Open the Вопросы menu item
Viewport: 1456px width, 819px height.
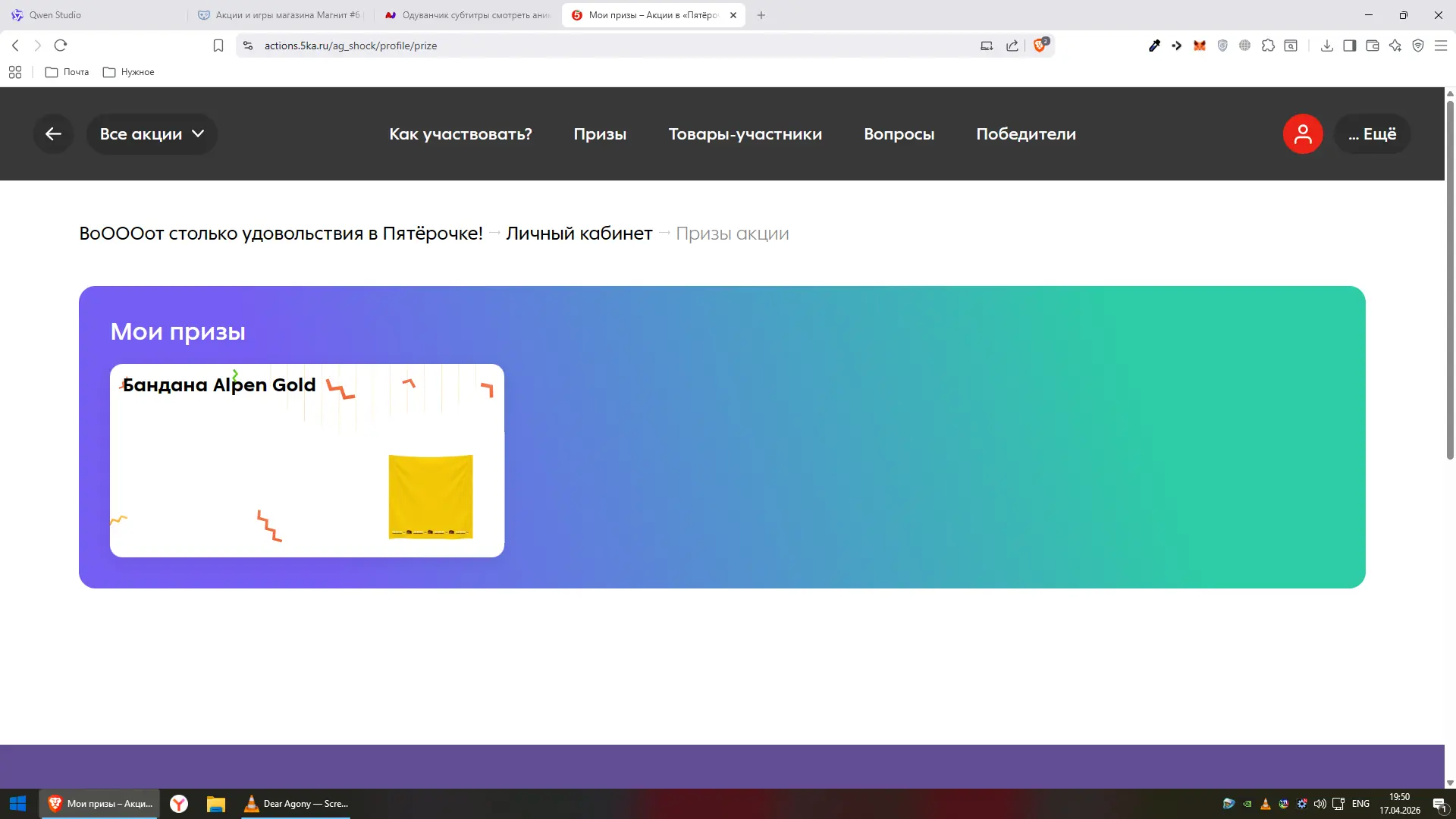click(899, 134)
